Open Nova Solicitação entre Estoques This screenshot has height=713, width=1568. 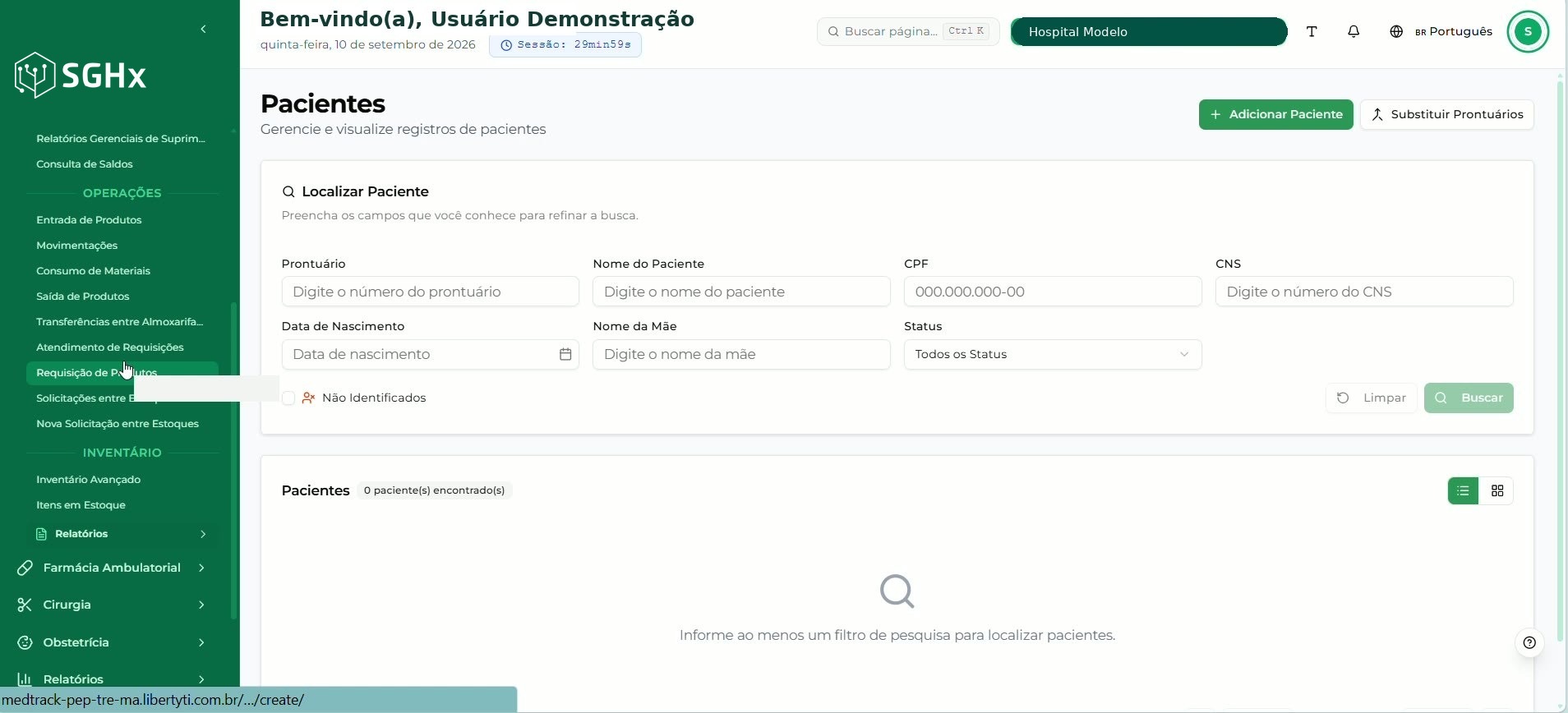(118, 424)
